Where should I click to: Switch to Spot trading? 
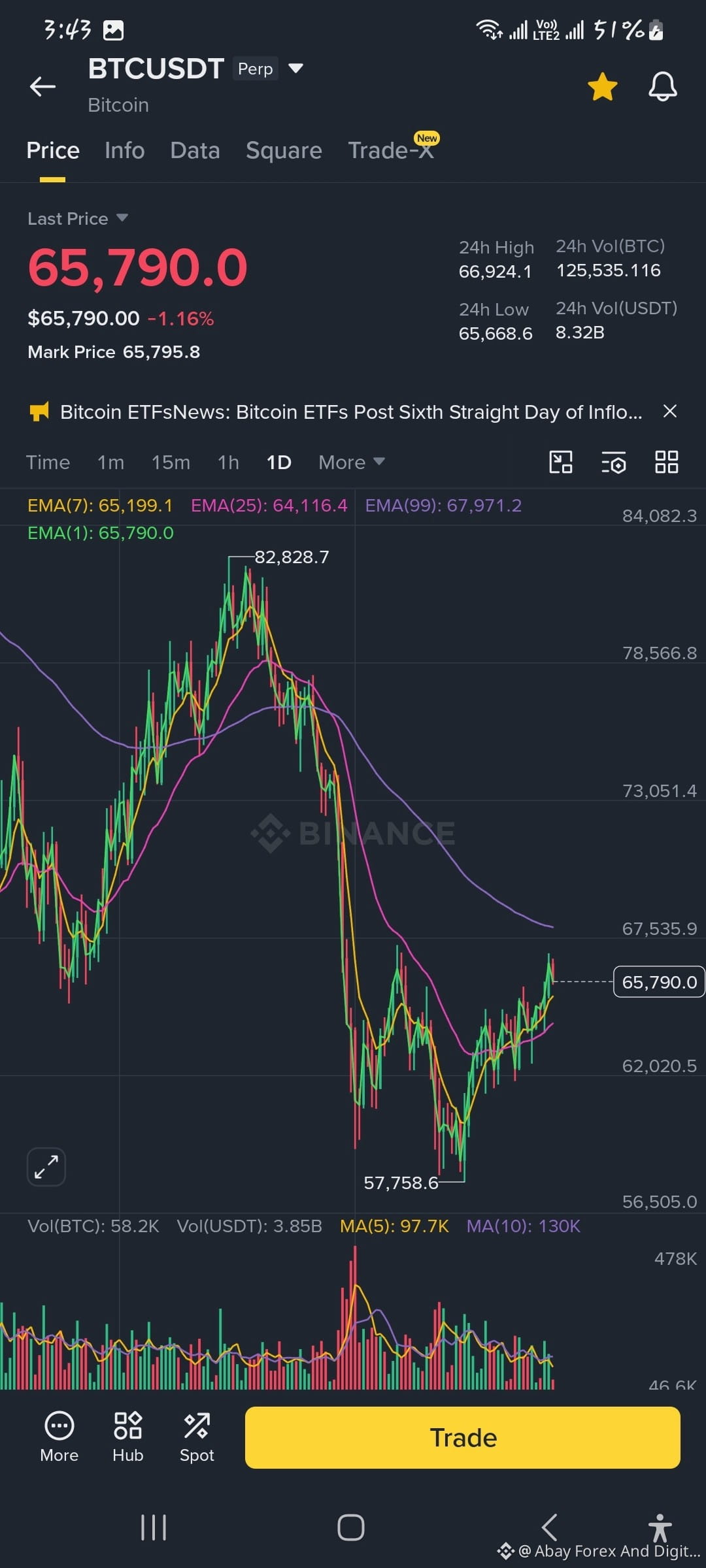(197, 1437)
